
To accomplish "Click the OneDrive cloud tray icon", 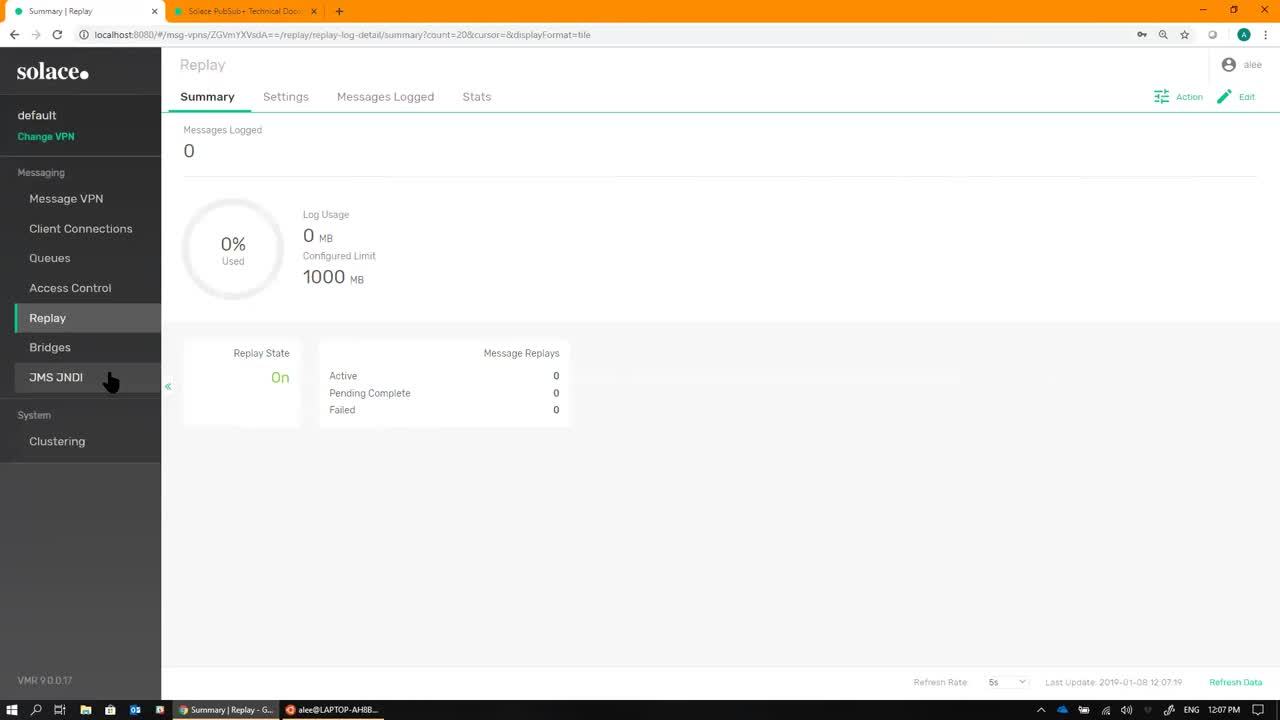I will pos(1062,710).
